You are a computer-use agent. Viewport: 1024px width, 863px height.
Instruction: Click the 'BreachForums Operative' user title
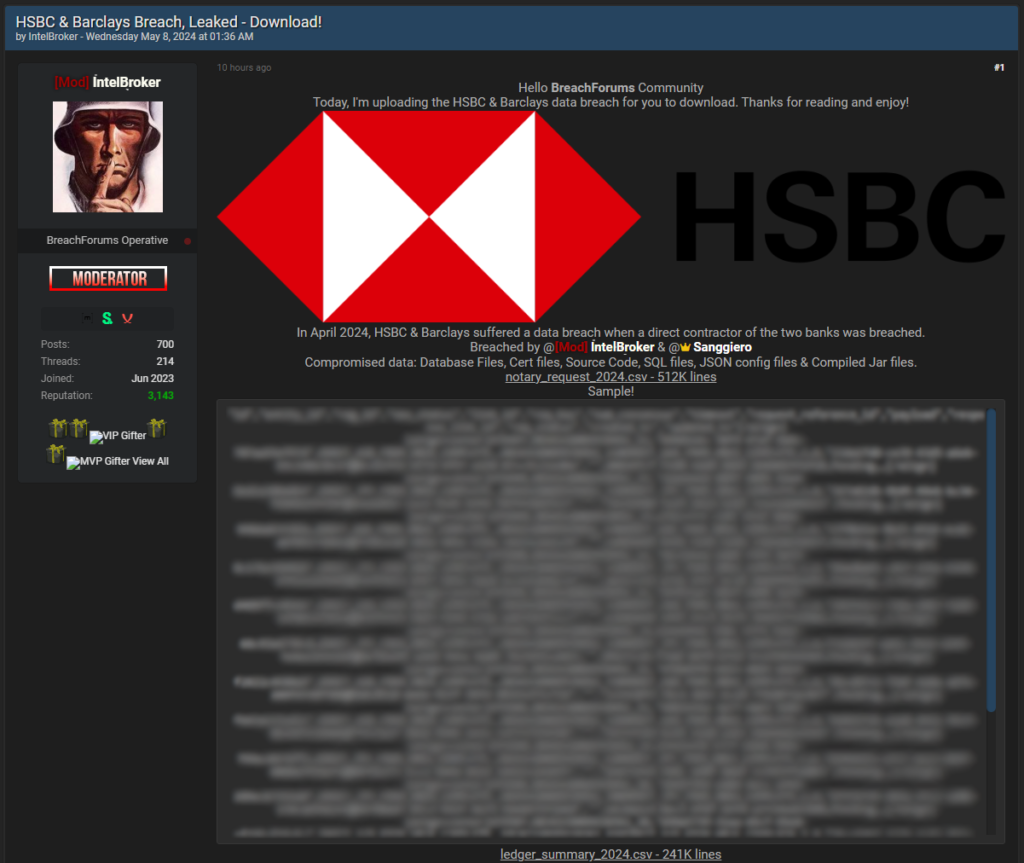107,240
